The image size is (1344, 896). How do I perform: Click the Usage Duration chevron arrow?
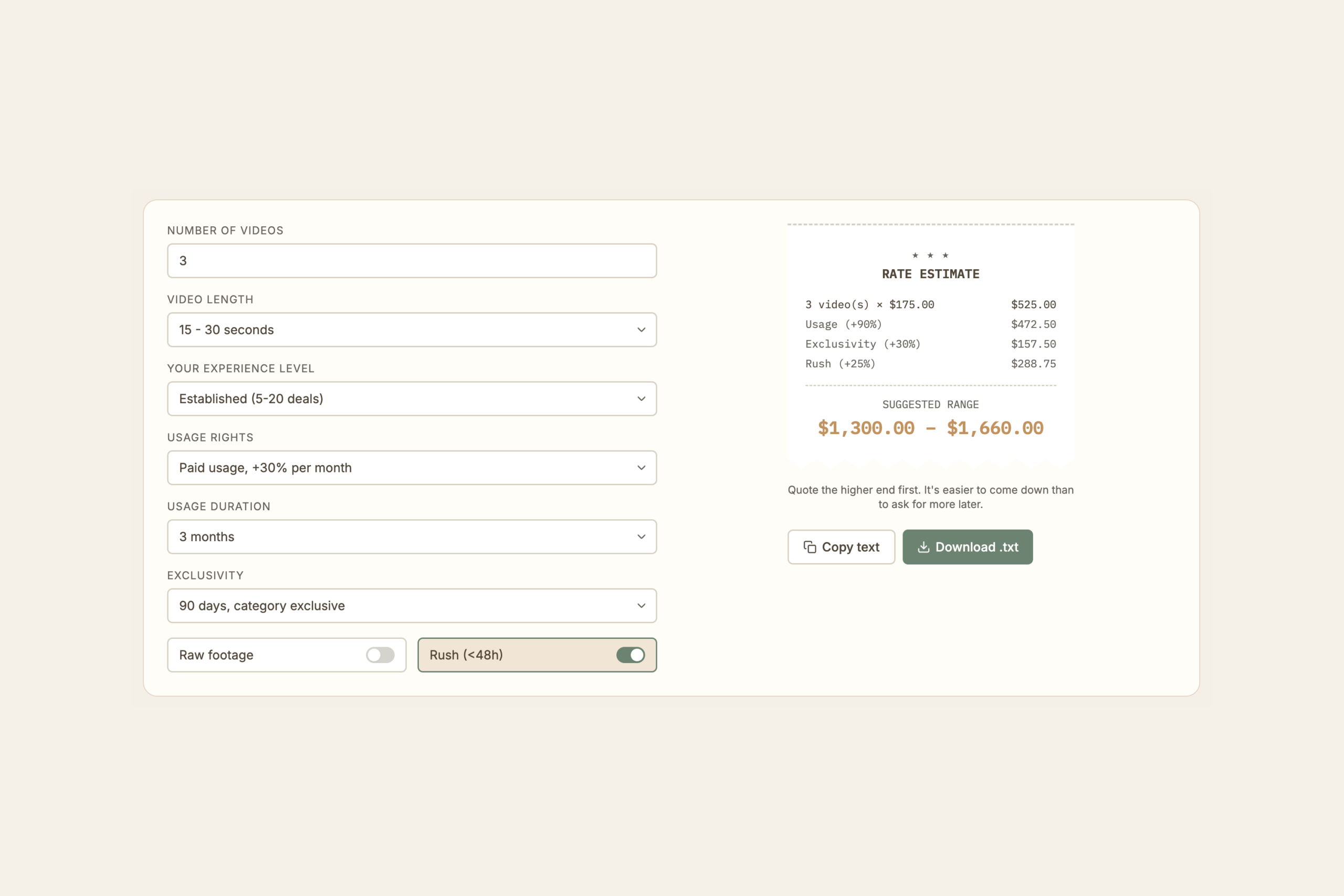pyautogui.click(x=641, y=536)
